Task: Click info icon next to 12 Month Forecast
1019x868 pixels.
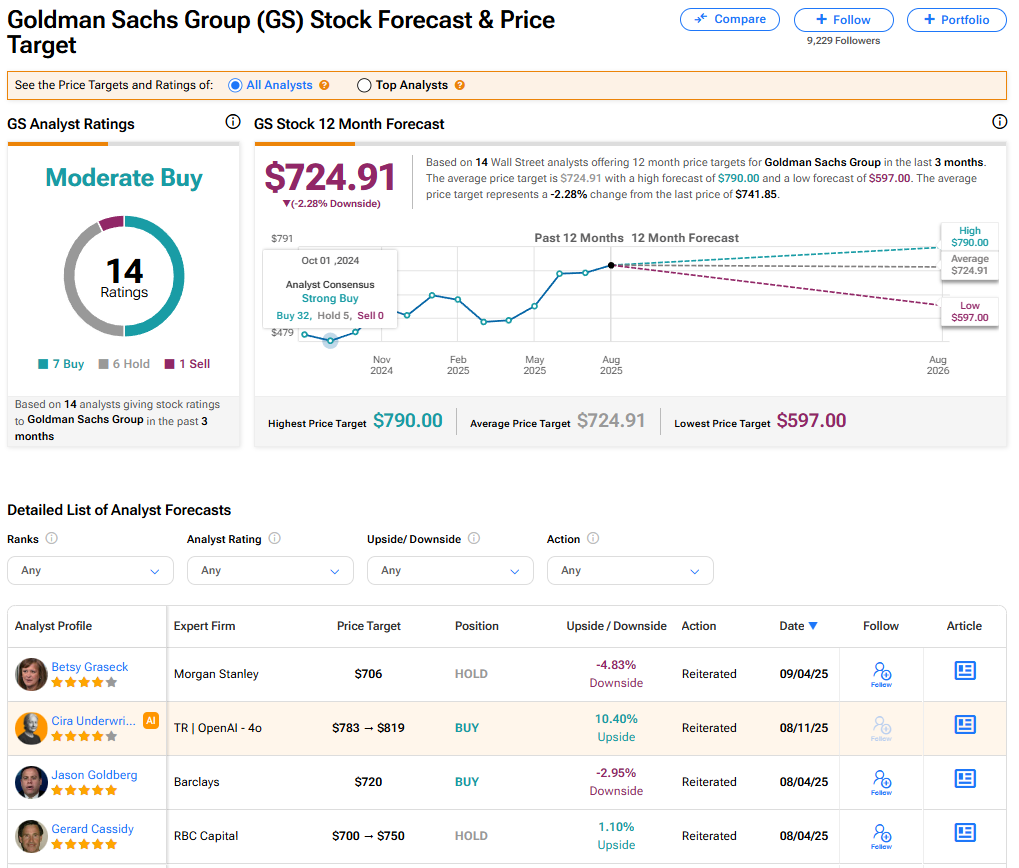Action: coord(999,122)
